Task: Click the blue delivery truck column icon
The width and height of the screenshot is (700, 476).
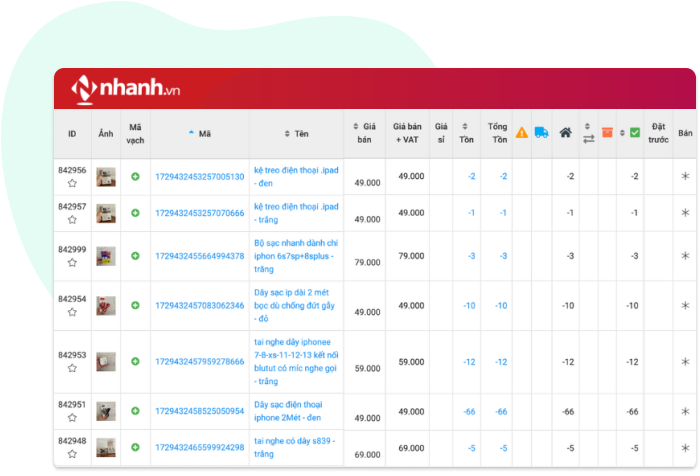Action: [x=541, y=132]
